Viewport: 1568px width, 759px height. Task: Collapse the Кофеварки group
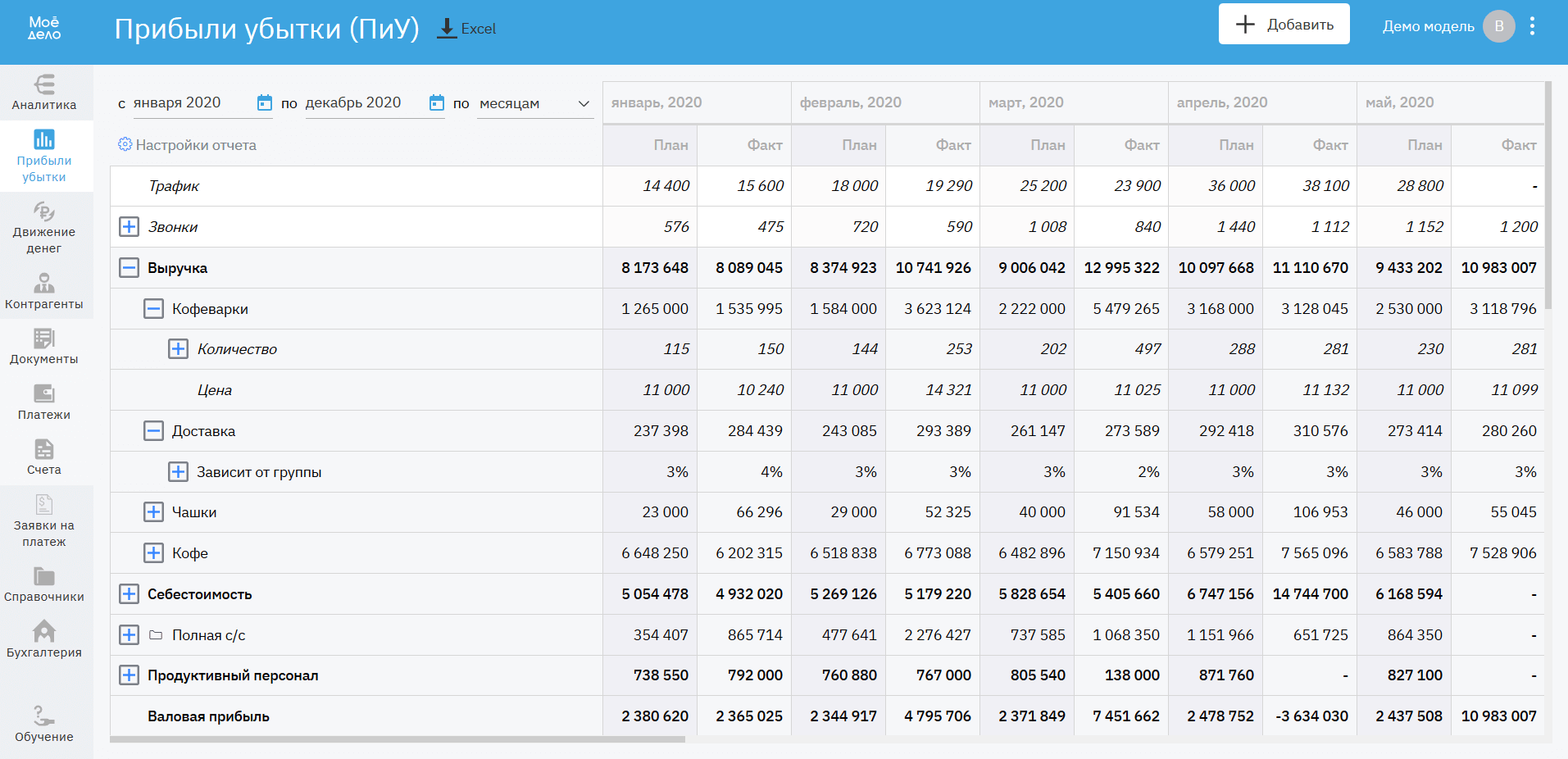153,308
